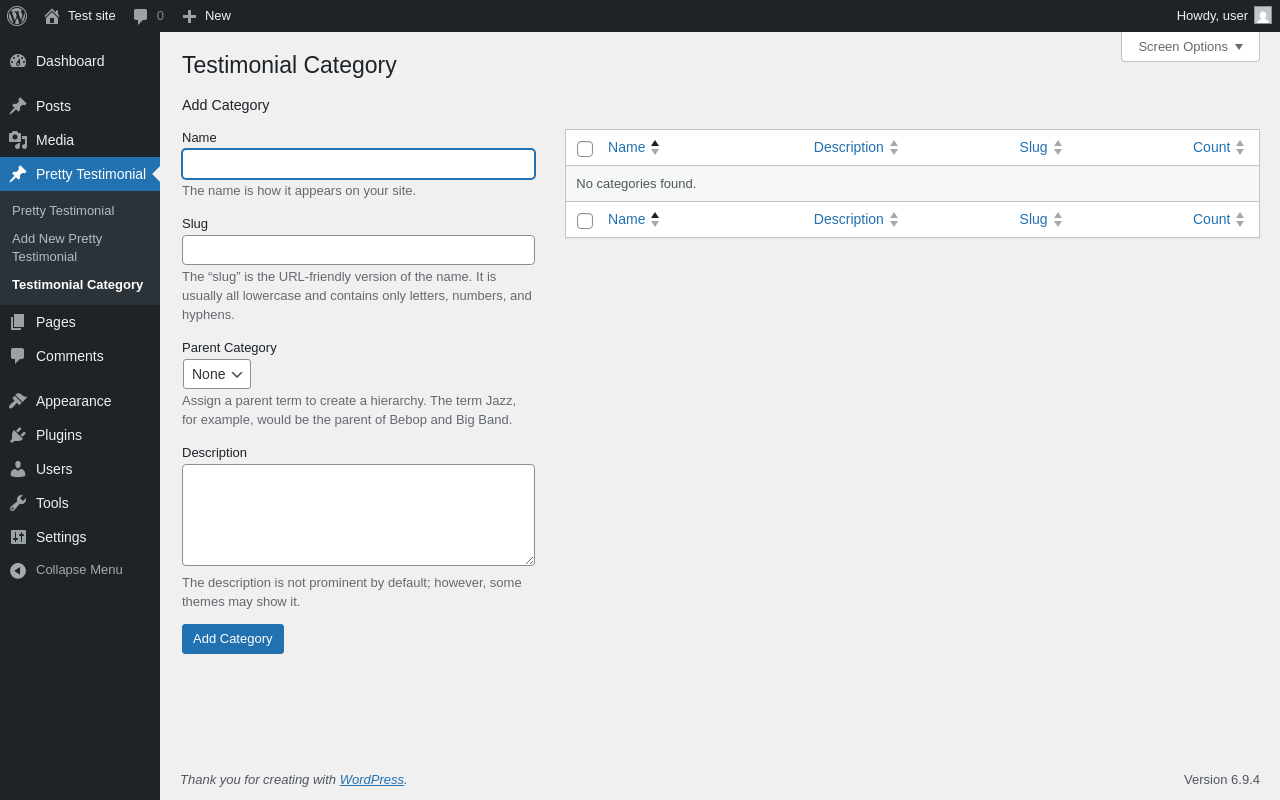Click the Plugins plug icon

[18, 435]
